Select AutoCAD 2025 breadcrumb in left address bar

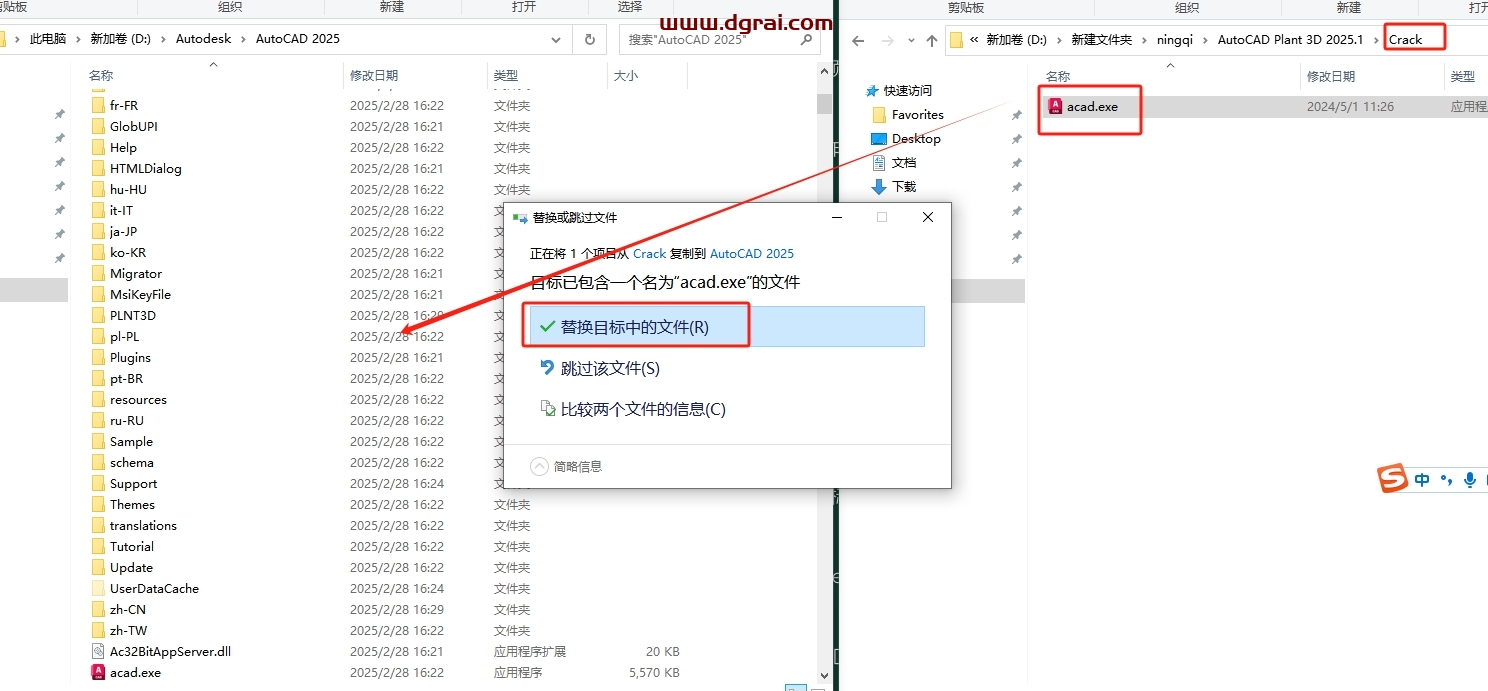coord(297,39)
